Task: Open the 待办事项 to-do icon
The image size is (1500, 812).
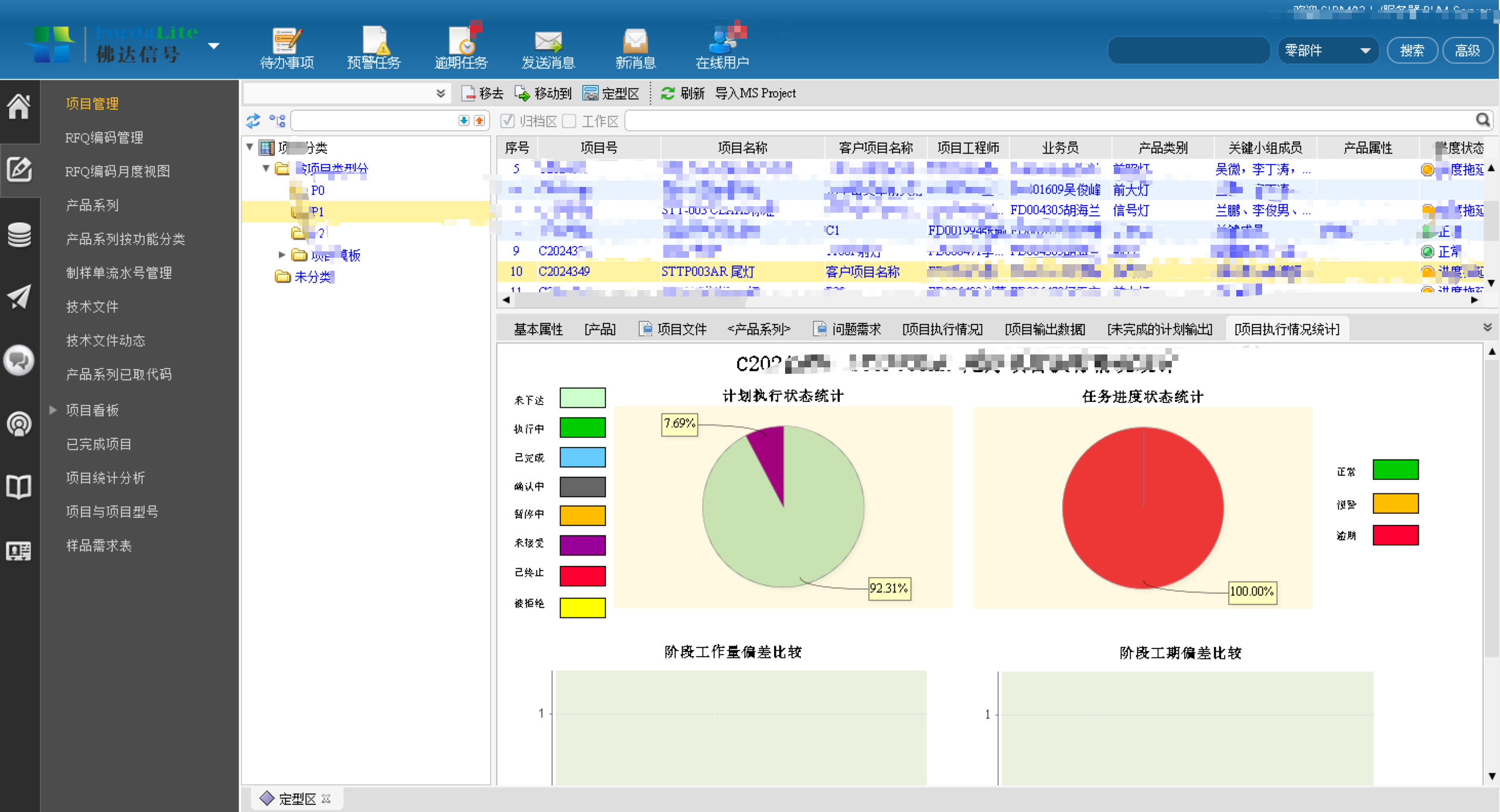Action: point(287,42)
